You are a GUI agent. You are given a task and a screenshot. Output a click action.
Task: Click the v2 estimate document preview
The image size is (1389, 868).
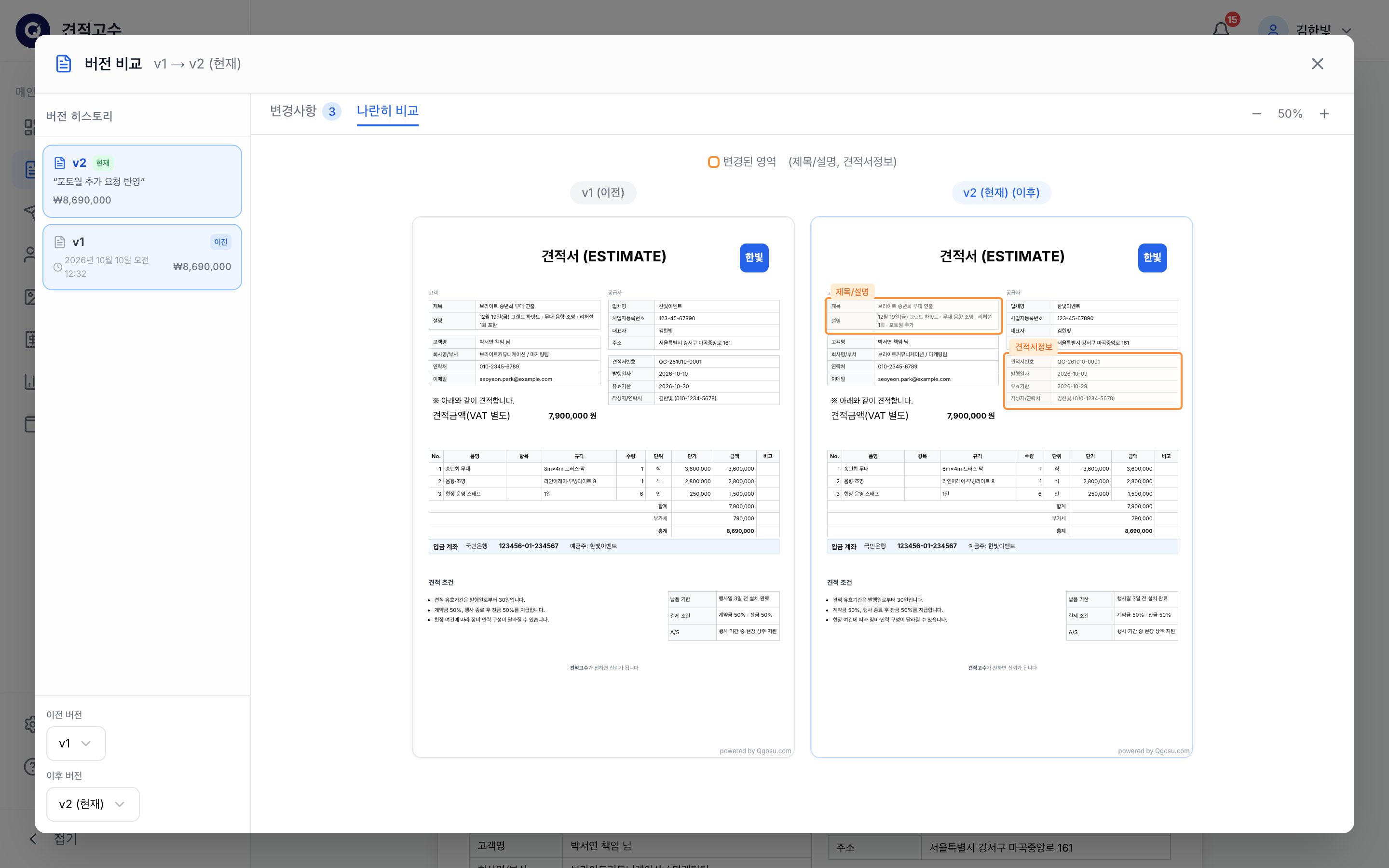tap(1001, 487)
